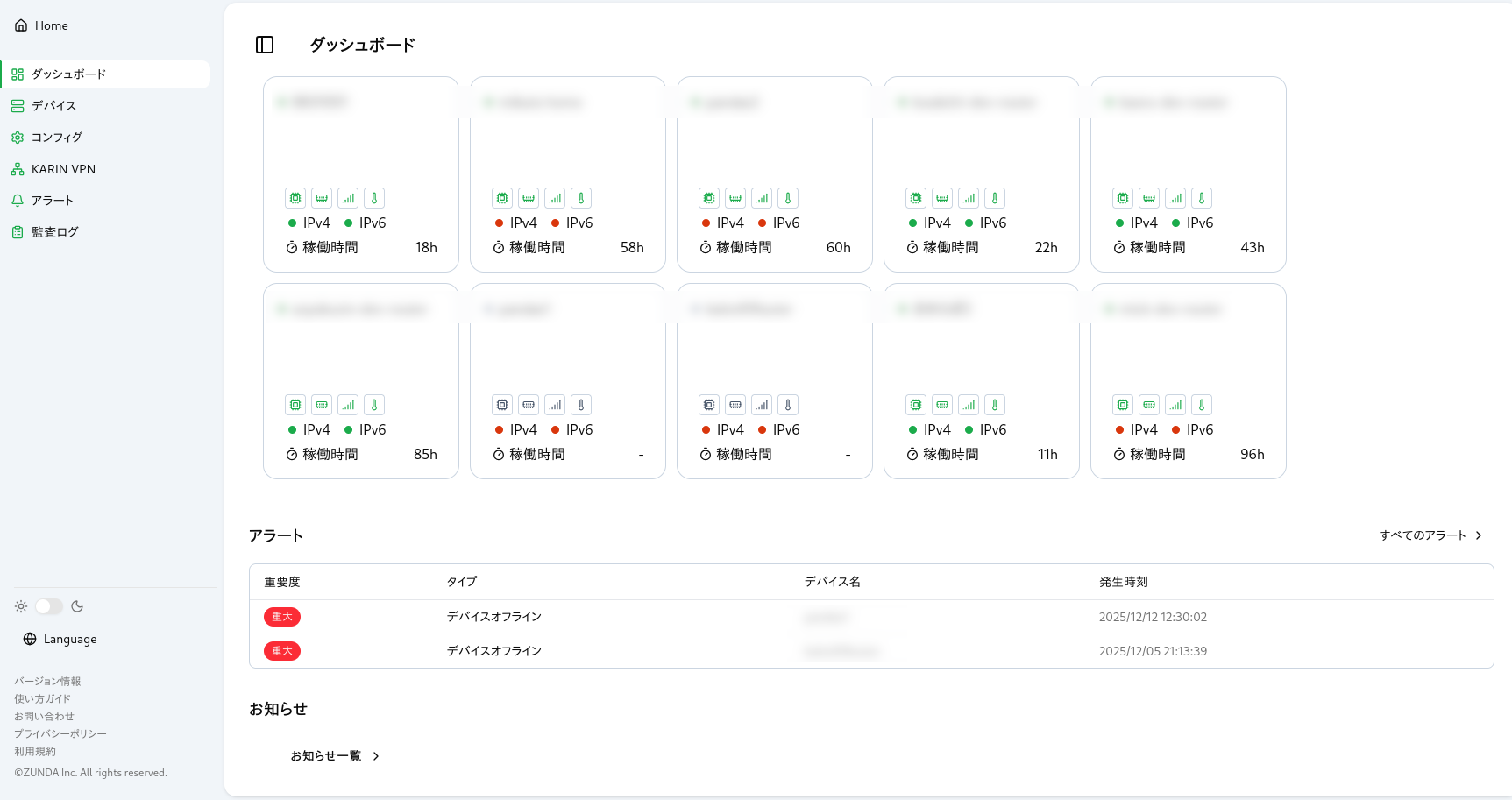The width and height of the screenshot is (1512, 800).
Task: Click the プライバシーポリシー link
Action: click(60, 733)
